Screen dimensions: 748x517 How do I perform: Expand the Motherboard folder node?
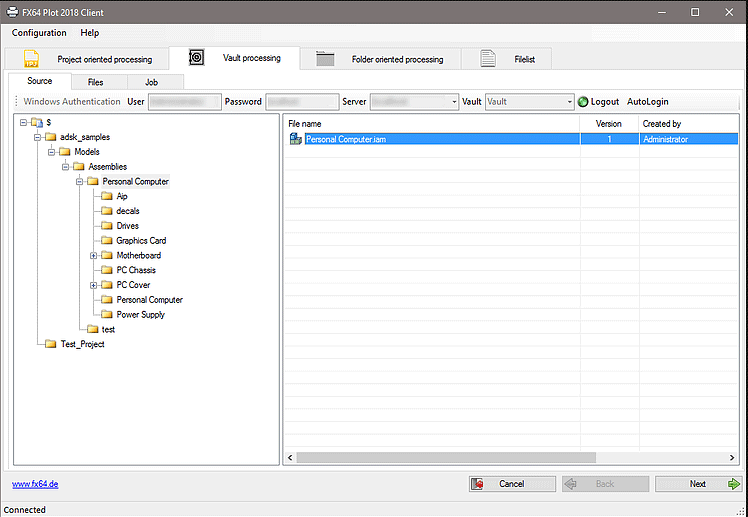[93, 255]
